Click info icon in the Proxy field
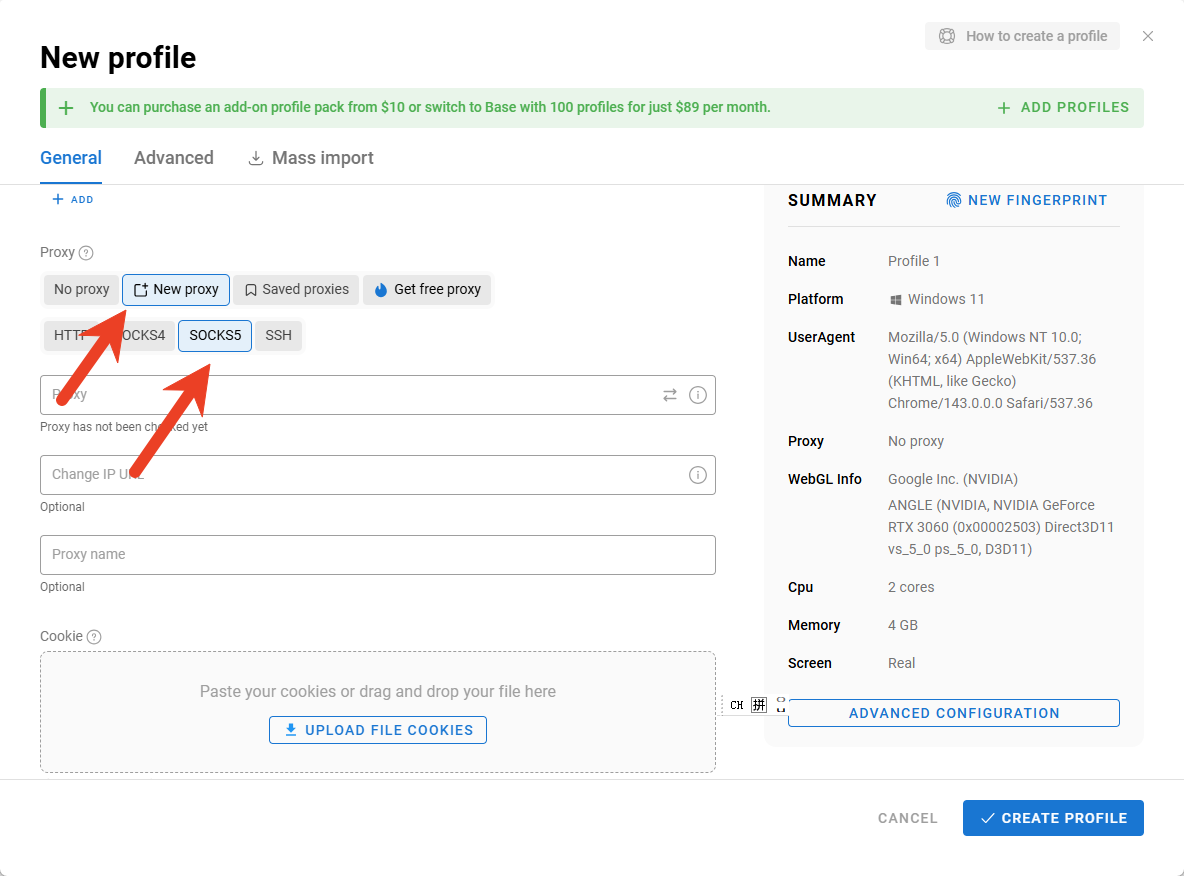Image resolution: width=1184 pixels, height=876 pixels. [x=698, y=395]
